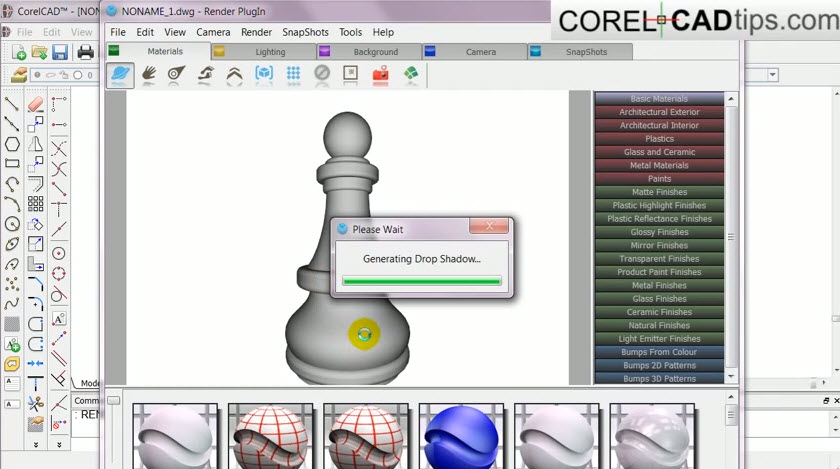This screenshot has height=469, width=840.
Task: Expand Matte Finishes category
Action: pyautogui.click(x=659, y=192)
